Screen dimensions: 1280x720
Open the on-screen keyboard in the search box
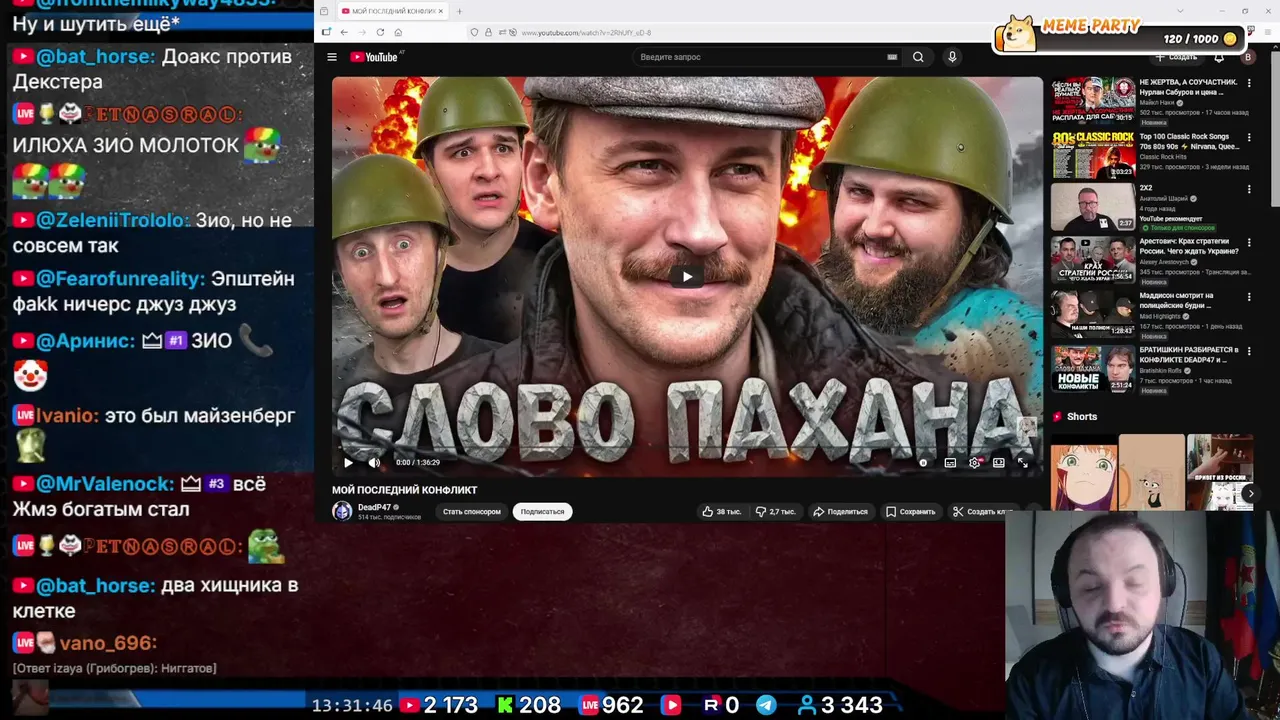892,57
